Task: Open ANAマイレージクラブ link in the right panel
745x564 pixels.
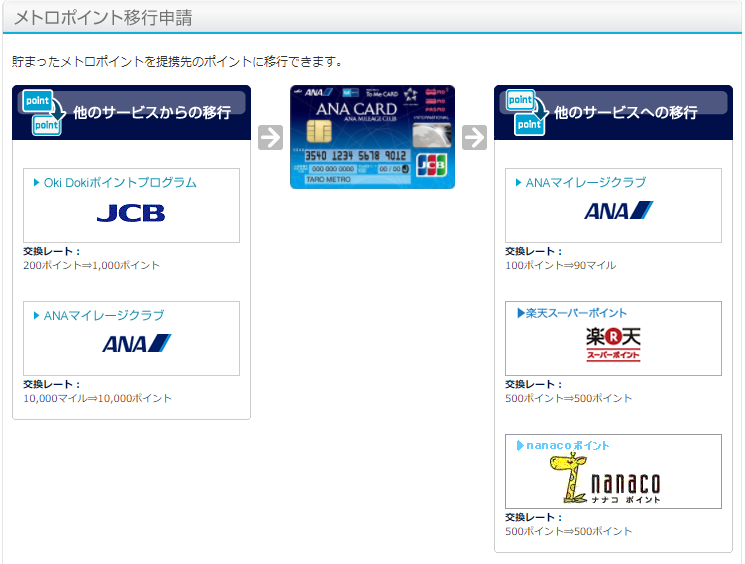Action: 585,182
